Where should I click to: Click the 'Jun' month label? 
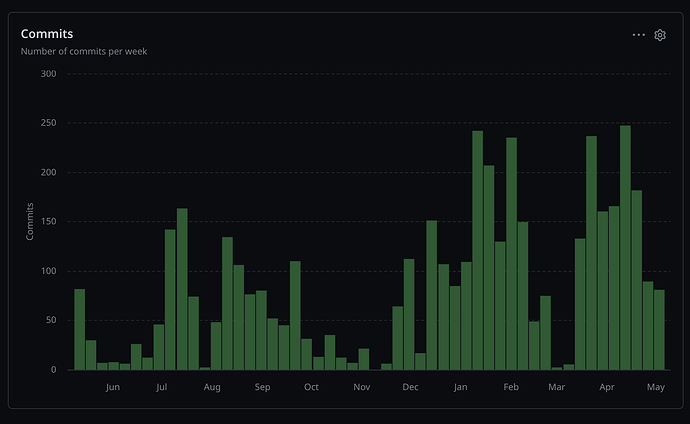coord(113,387)
